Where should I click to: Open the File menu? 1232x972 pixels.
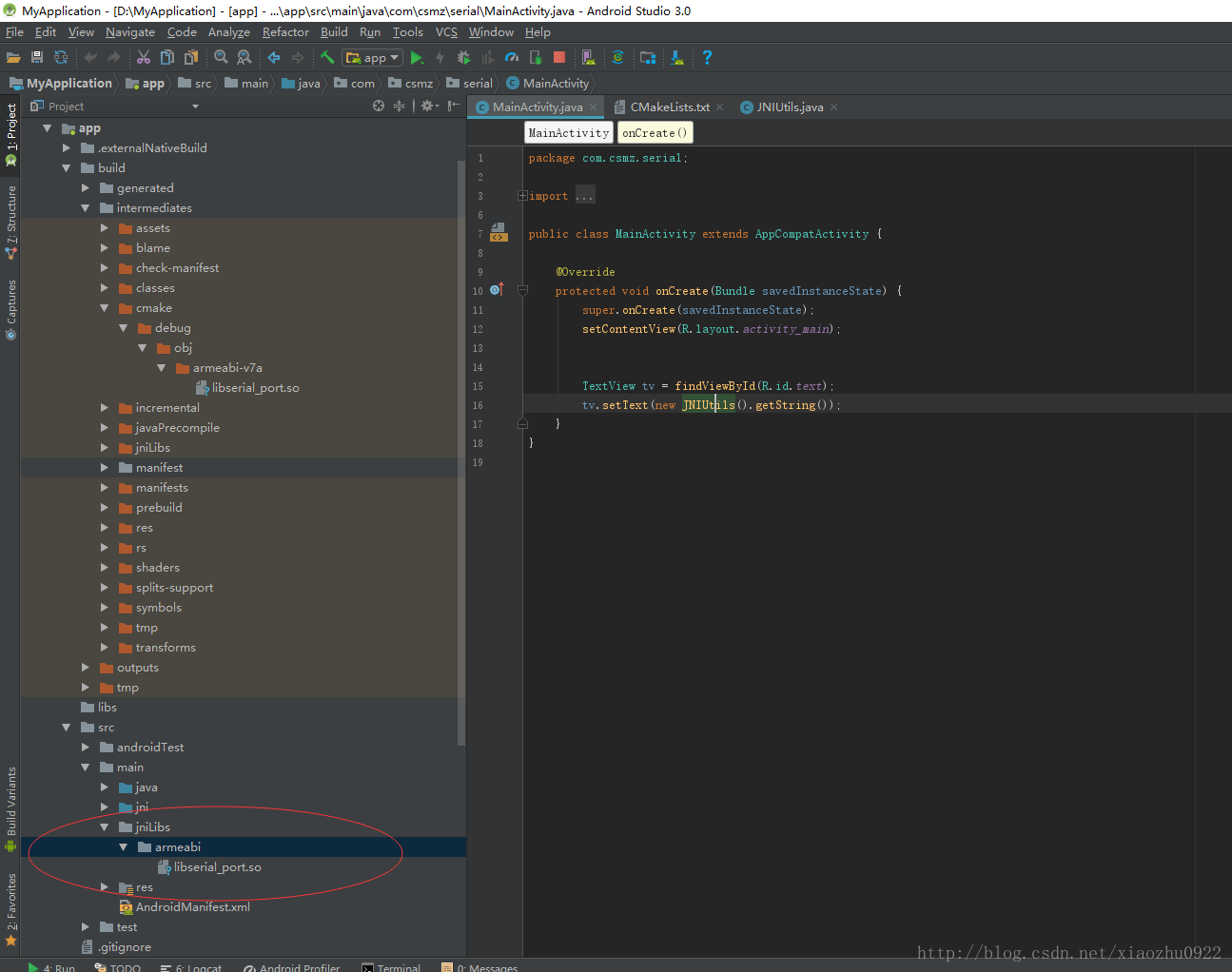coord(14,32)
